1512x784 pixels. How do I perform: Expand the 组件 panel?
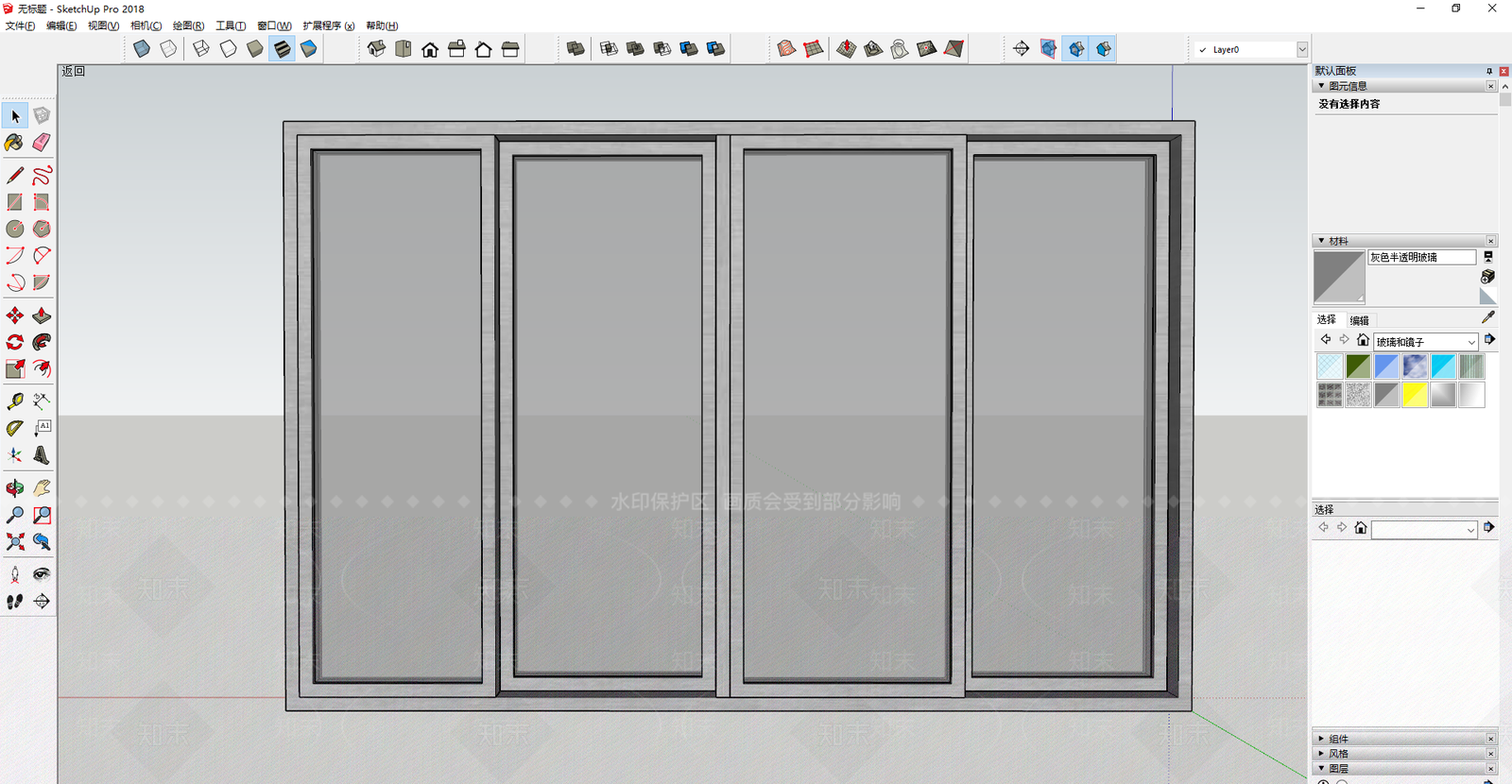point(1321,739)
